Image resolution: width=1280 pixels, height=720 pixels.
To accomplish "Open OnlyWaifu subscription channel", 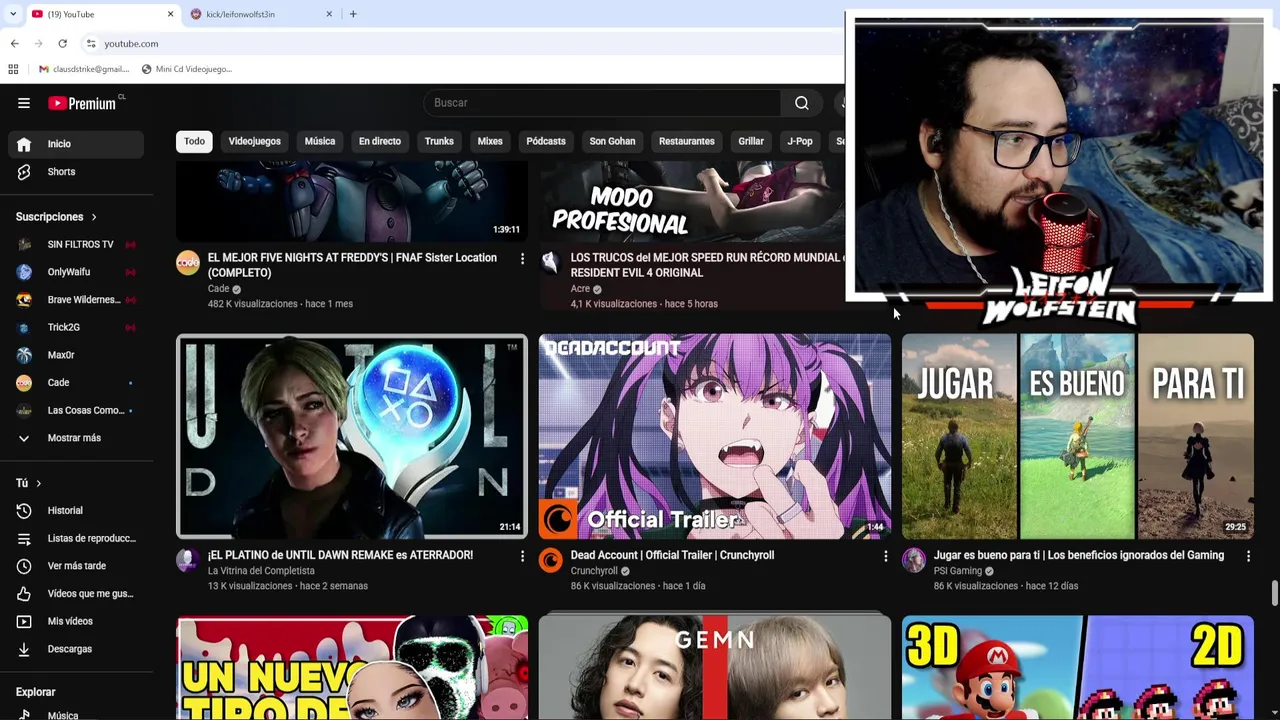I will (x=76, y=272).
